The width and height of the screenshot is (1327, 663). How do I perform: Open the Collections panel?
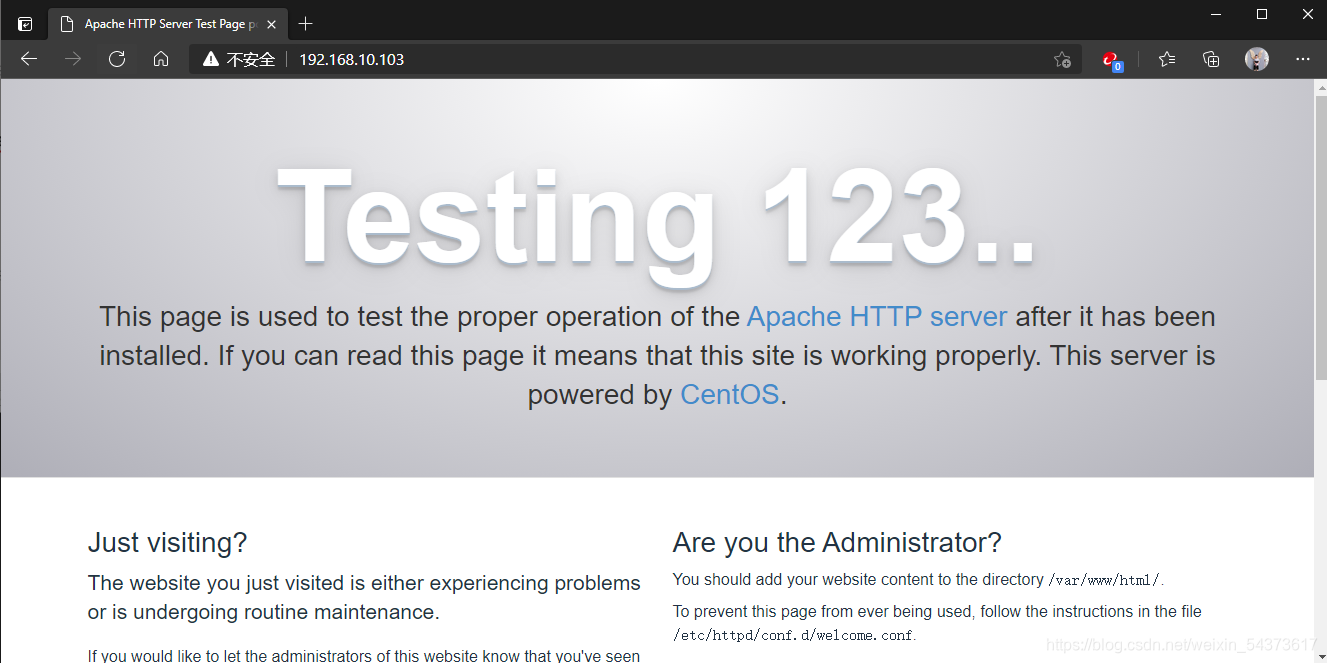(1211, 60)
